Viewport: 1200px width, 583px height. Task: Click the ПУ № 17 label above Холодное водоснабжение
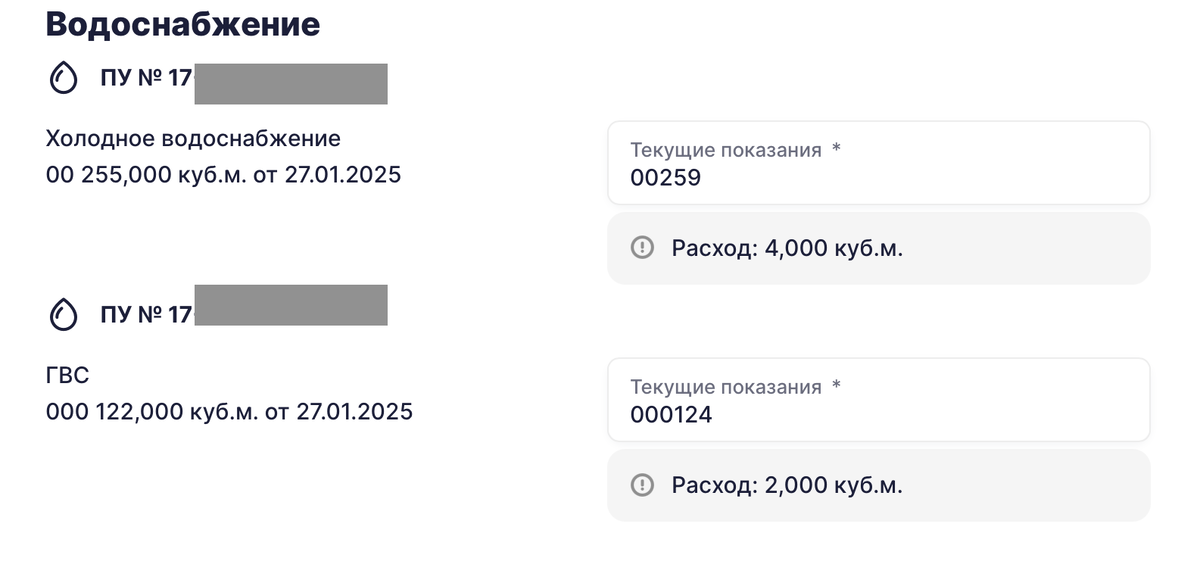click(146, 77)
